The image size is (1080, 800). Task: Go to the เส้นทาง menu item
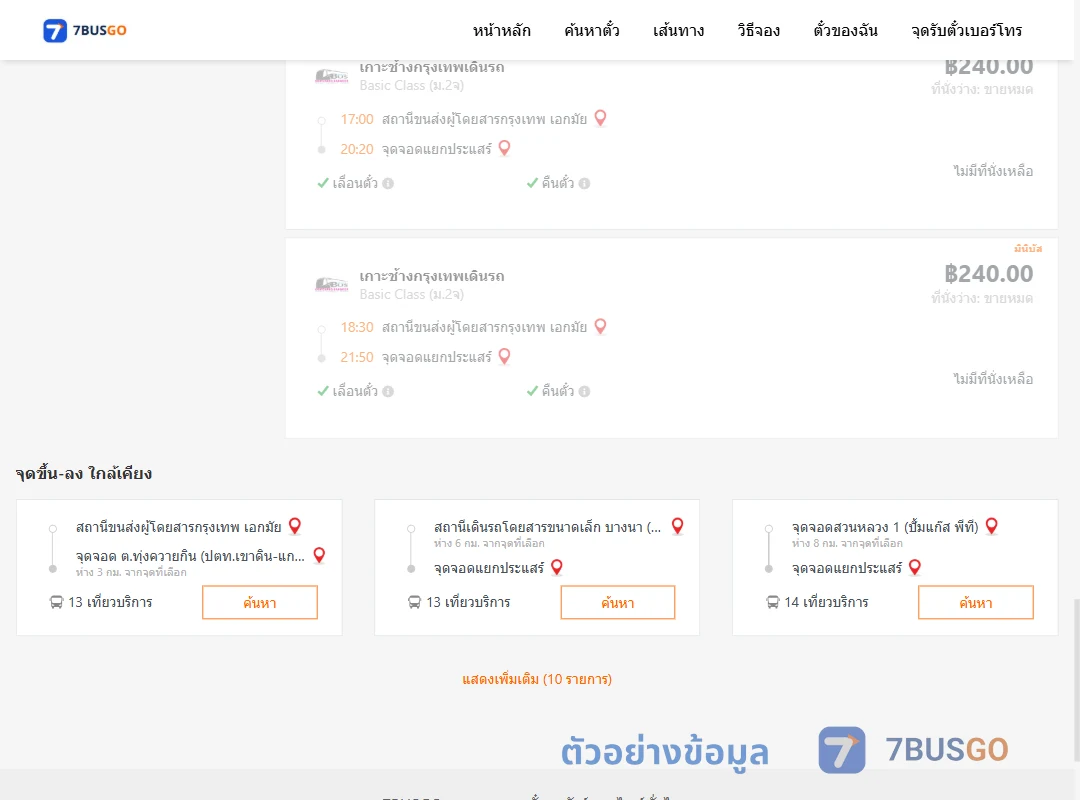[x=678, y=30]
